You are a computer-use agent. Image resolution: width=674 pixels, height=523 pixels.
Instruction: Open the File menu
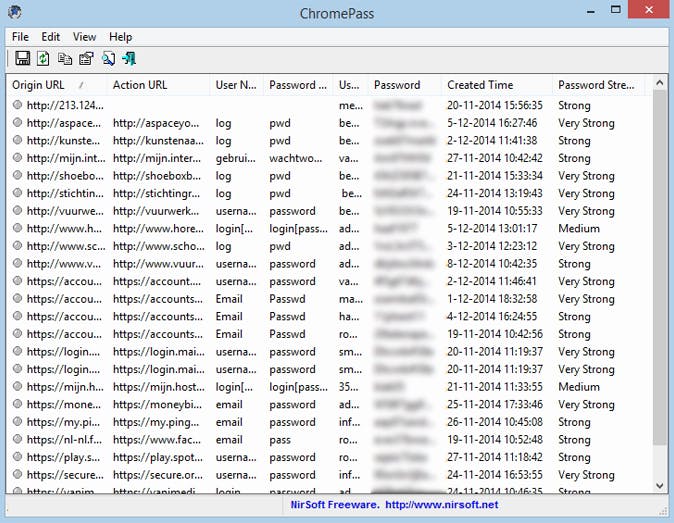[20, 37]
